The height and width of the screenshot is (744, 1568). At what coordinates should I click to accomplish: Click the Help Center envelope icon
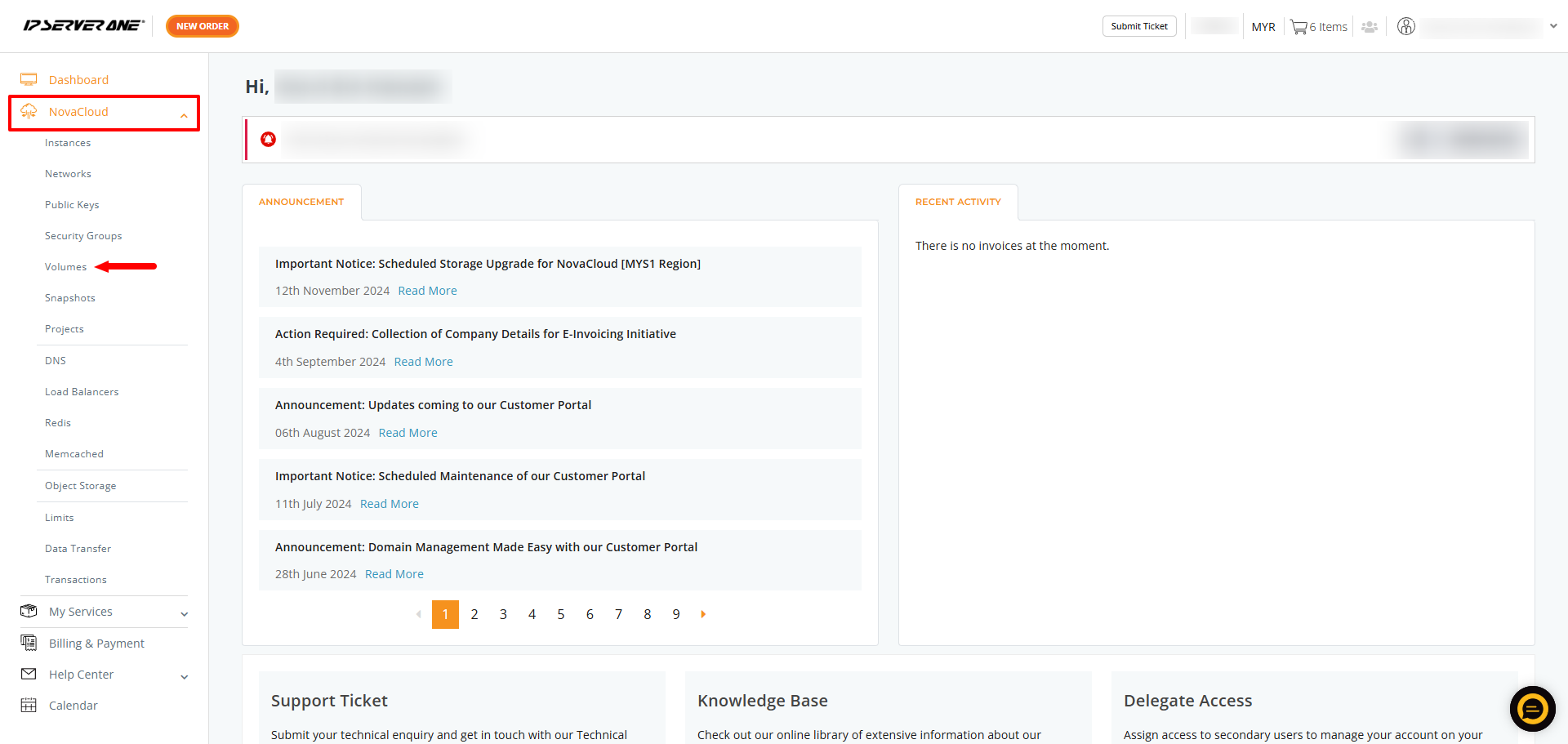[29, 674]
